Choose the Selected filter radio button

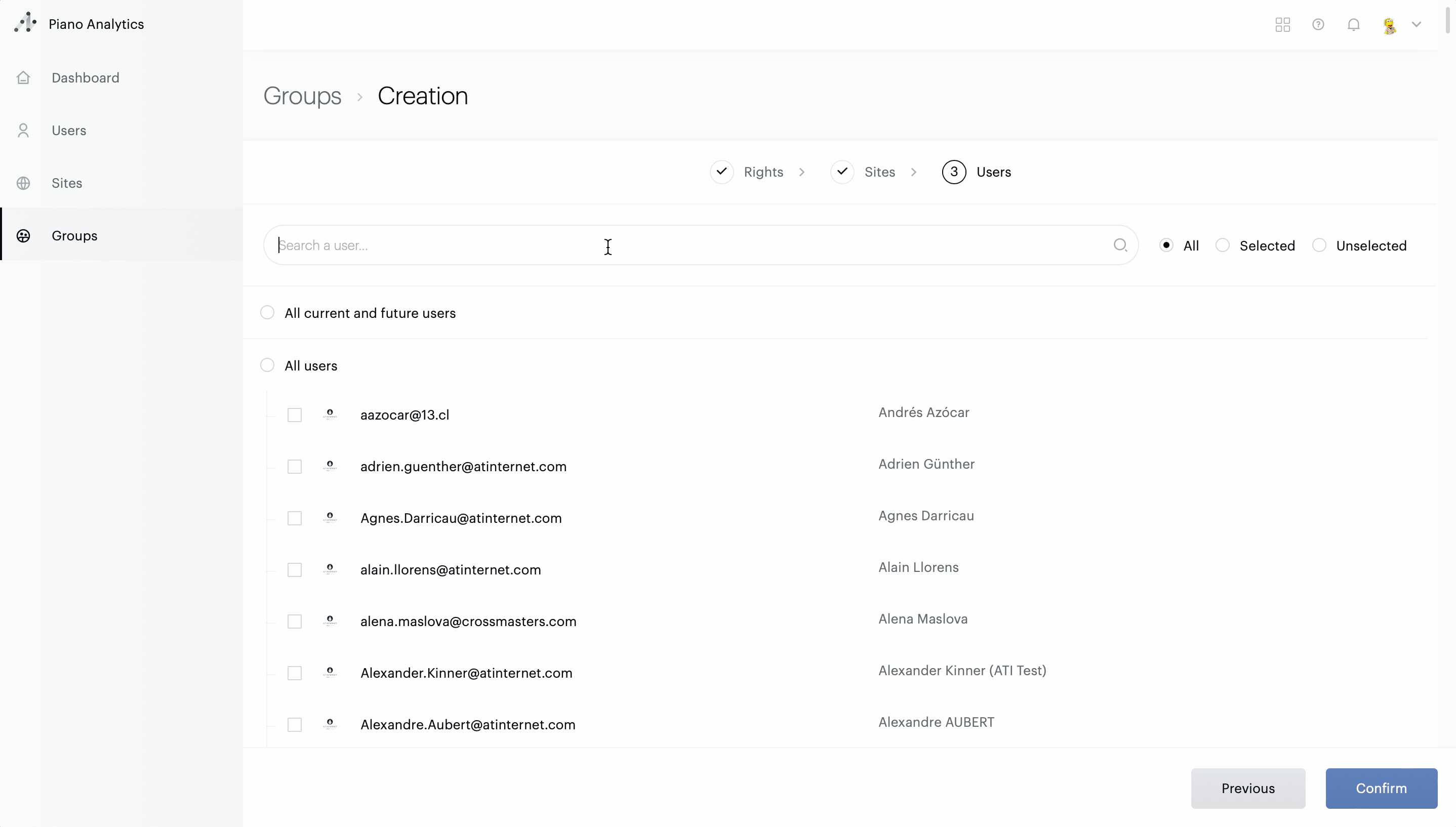1223,245
